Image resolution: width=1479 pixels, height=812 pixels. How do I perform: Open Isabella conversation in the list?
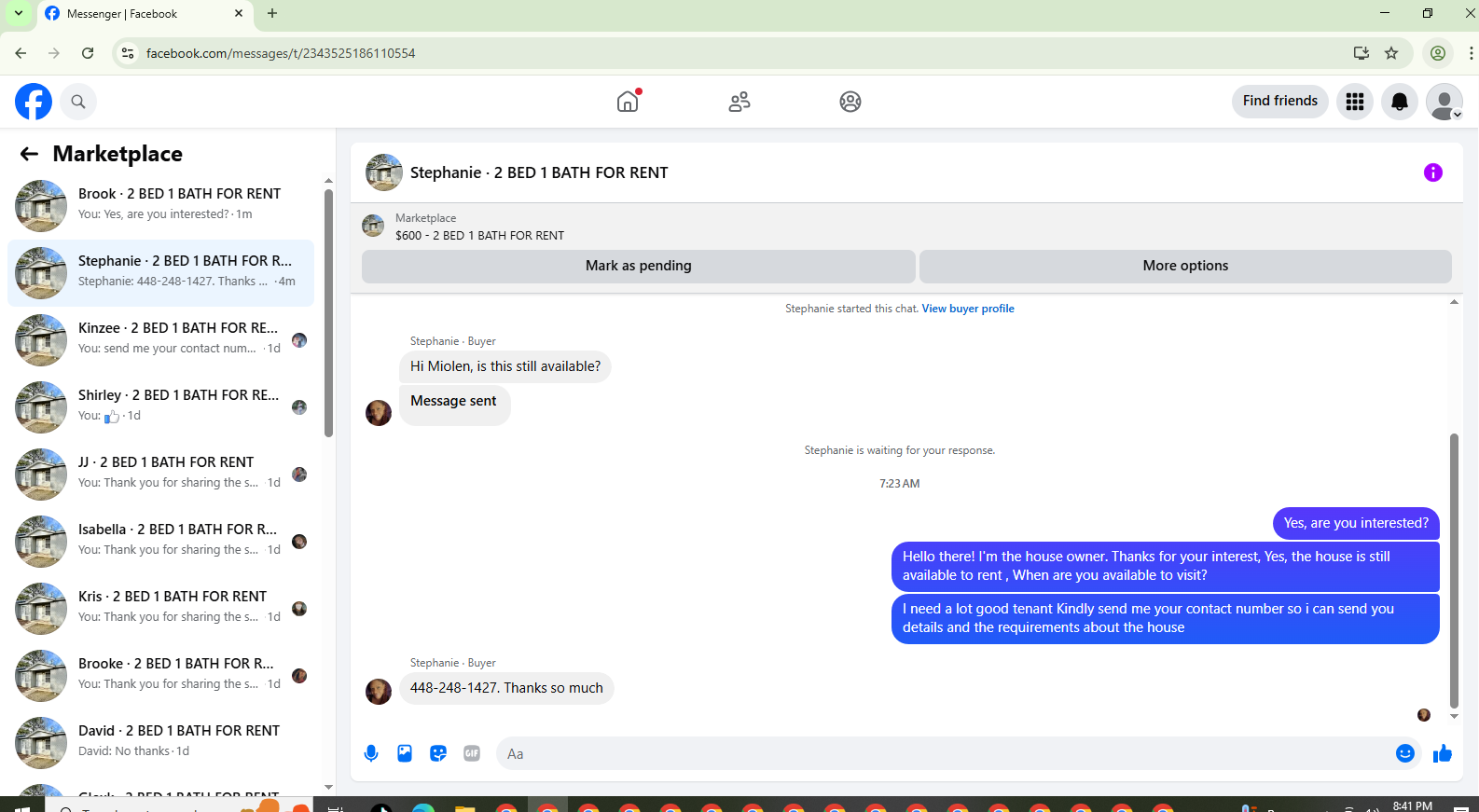point(160,541)
